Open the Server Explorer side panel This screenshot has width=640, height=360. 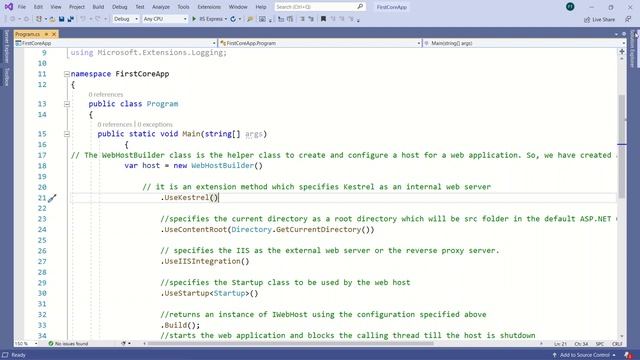tap(6, 46)
